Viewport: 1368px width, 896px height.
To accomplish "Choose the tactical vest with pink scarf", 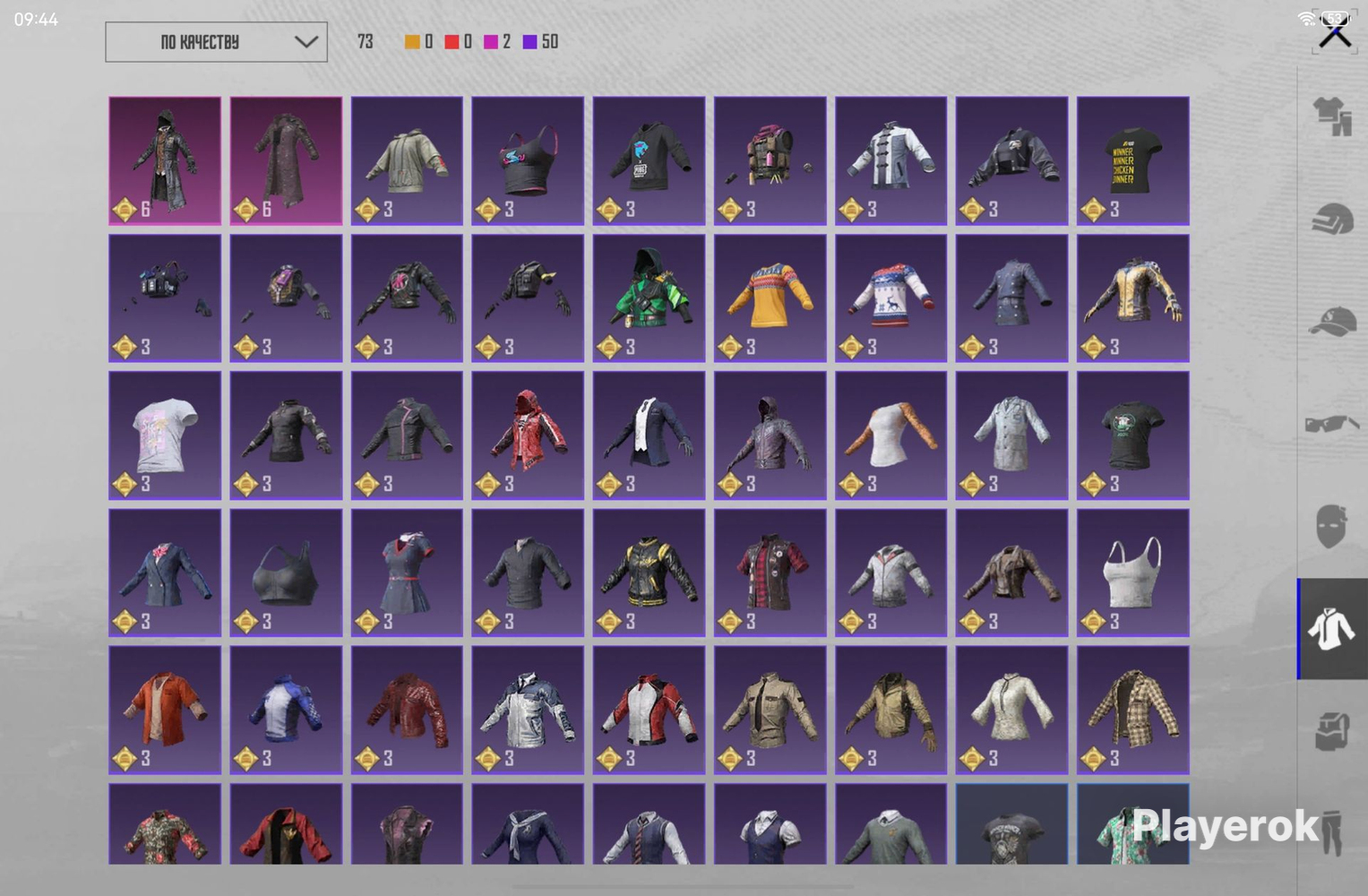I will pos(770,161).
